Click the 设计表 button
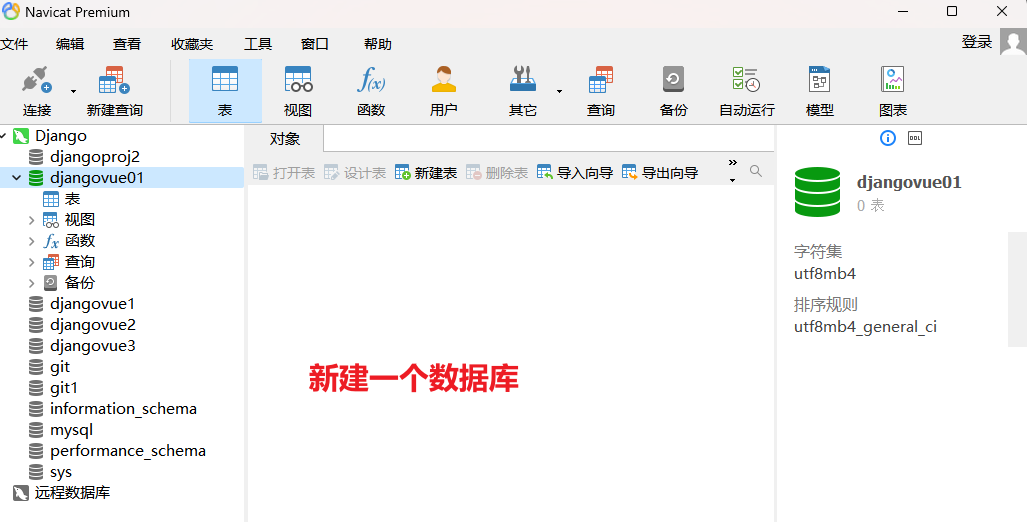This screenshot has width=1027, height=522. click(x=355, y=173)
